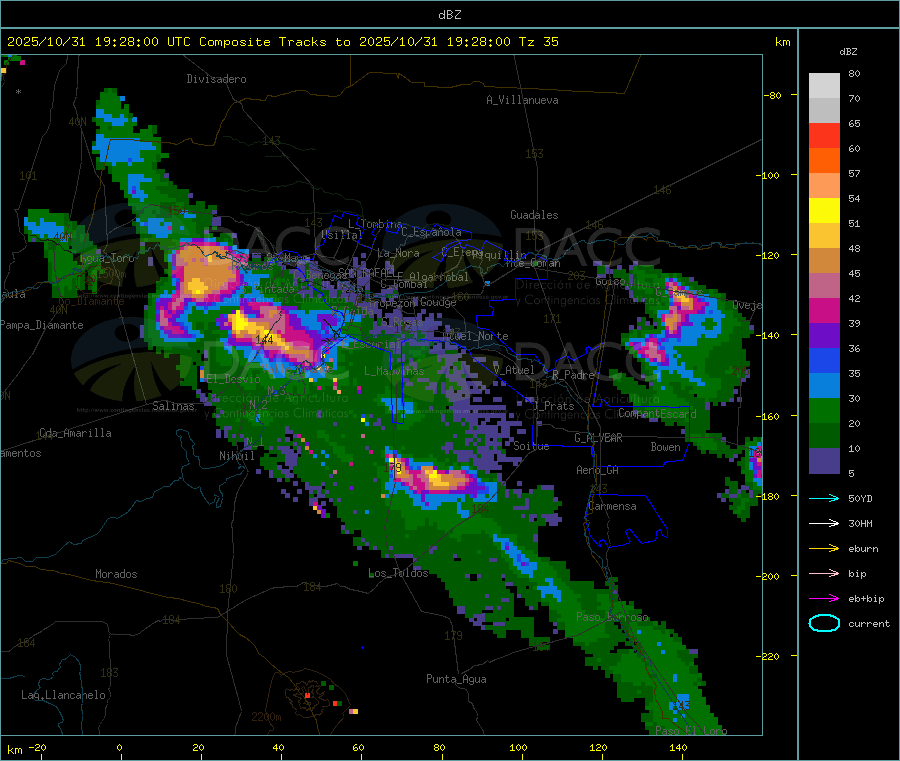Viewport: 900px width, 761px height.
Task: Select the orange 57-60 dBZ swatch
Action: 824,161
